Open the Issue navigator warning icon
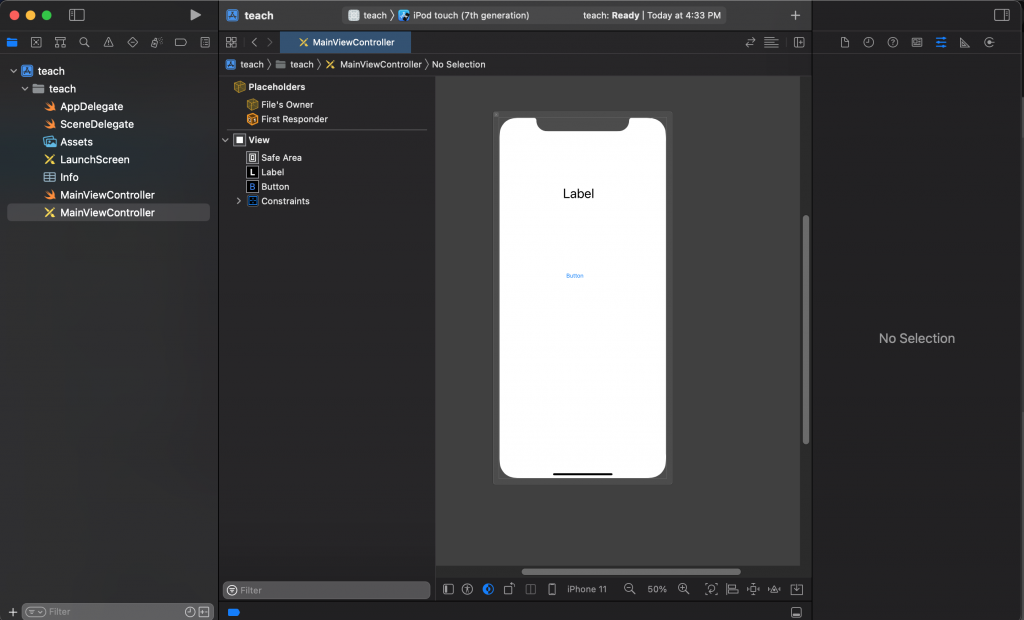 point(108,43)
